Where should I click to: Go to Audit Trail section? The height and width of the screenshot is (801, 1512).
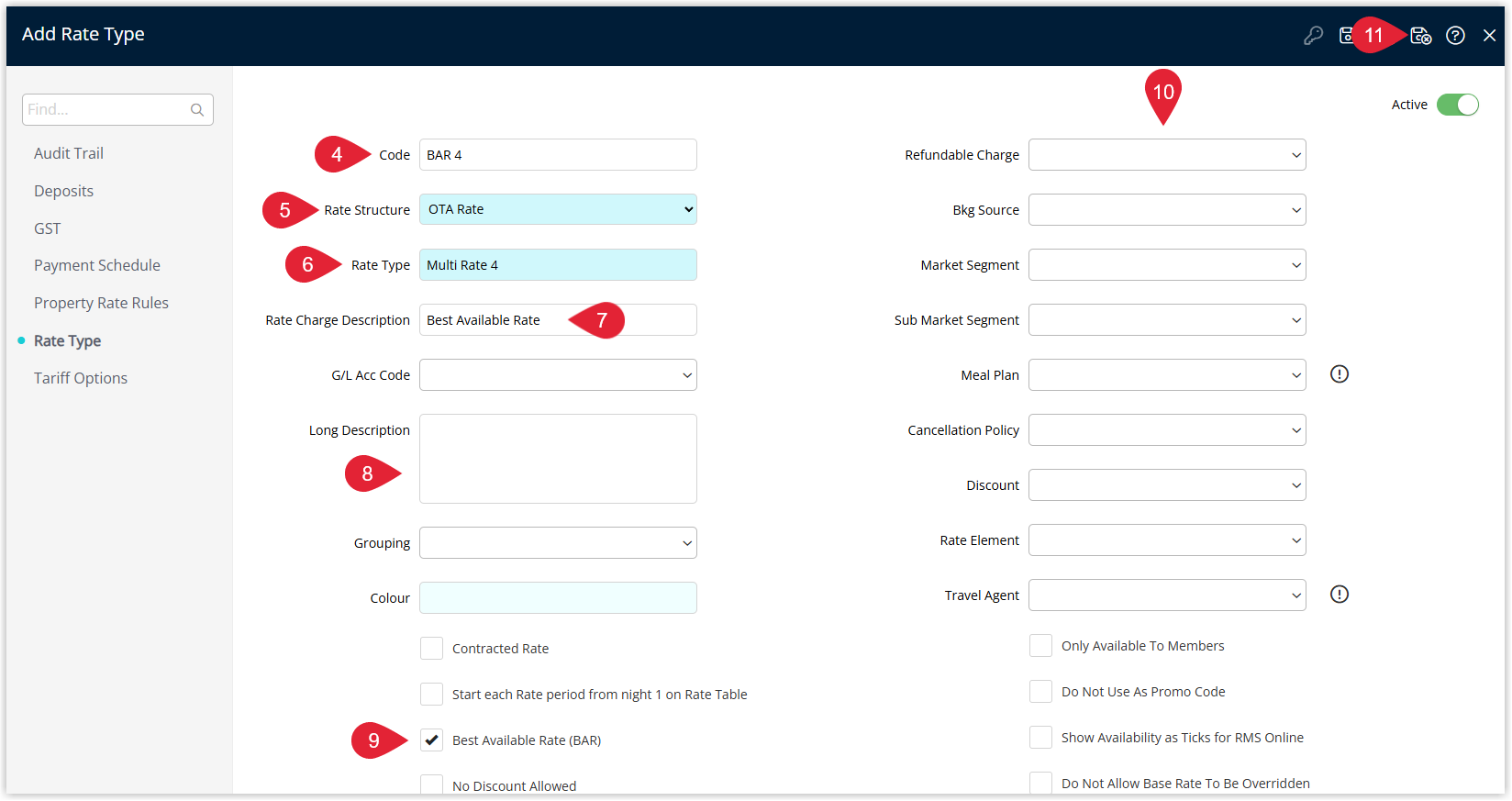tap(69, 153)
